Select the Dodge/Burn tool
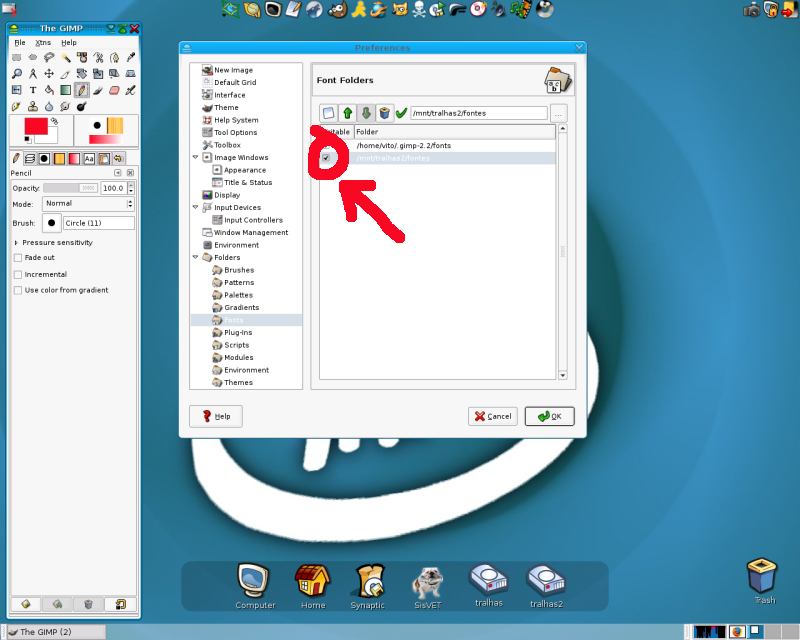800x640 pixels. pos(82,106)
